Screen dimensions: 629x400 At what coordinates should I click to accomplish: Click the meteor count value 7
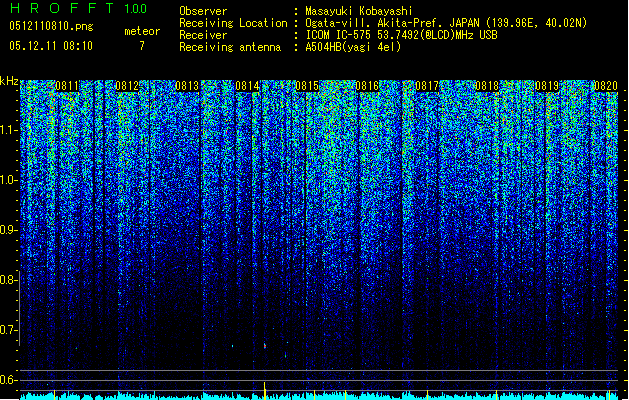pos(142,46)
